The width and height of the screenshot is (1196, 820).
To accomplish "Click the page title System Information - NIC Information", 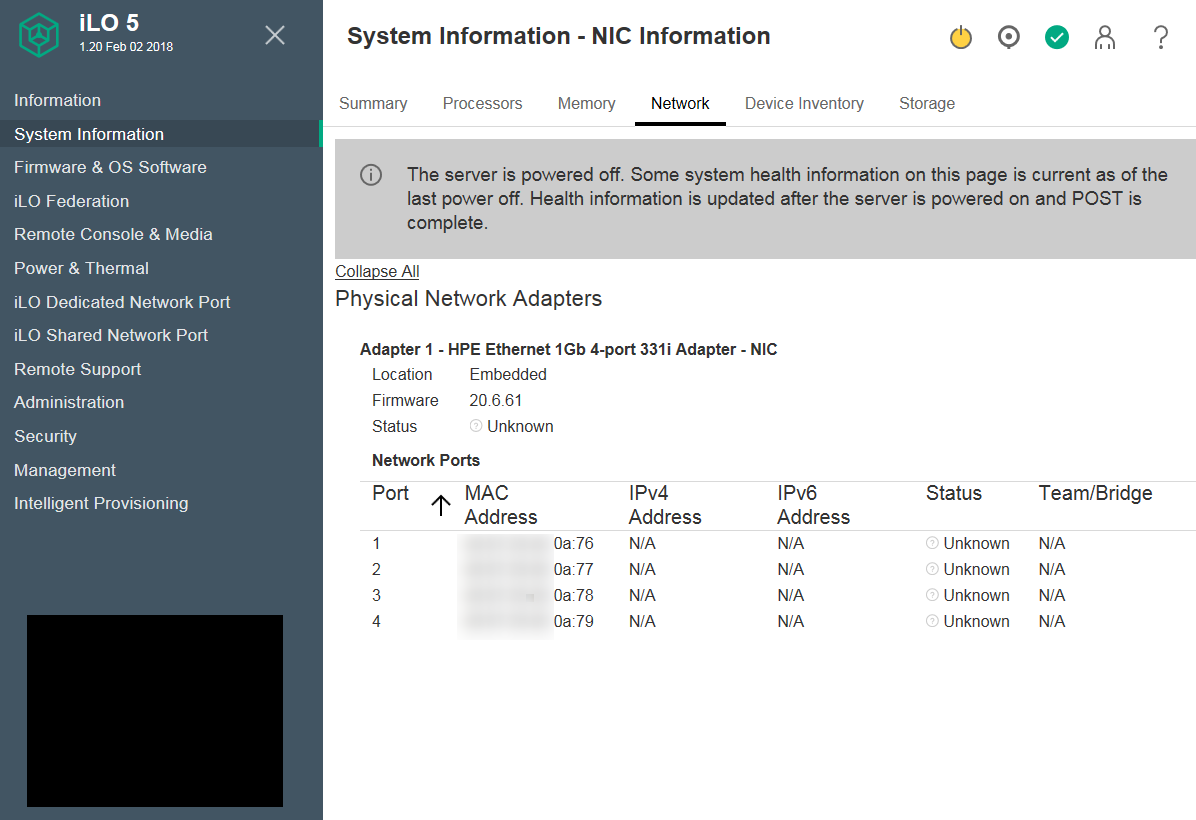I will tap(558, 36).
